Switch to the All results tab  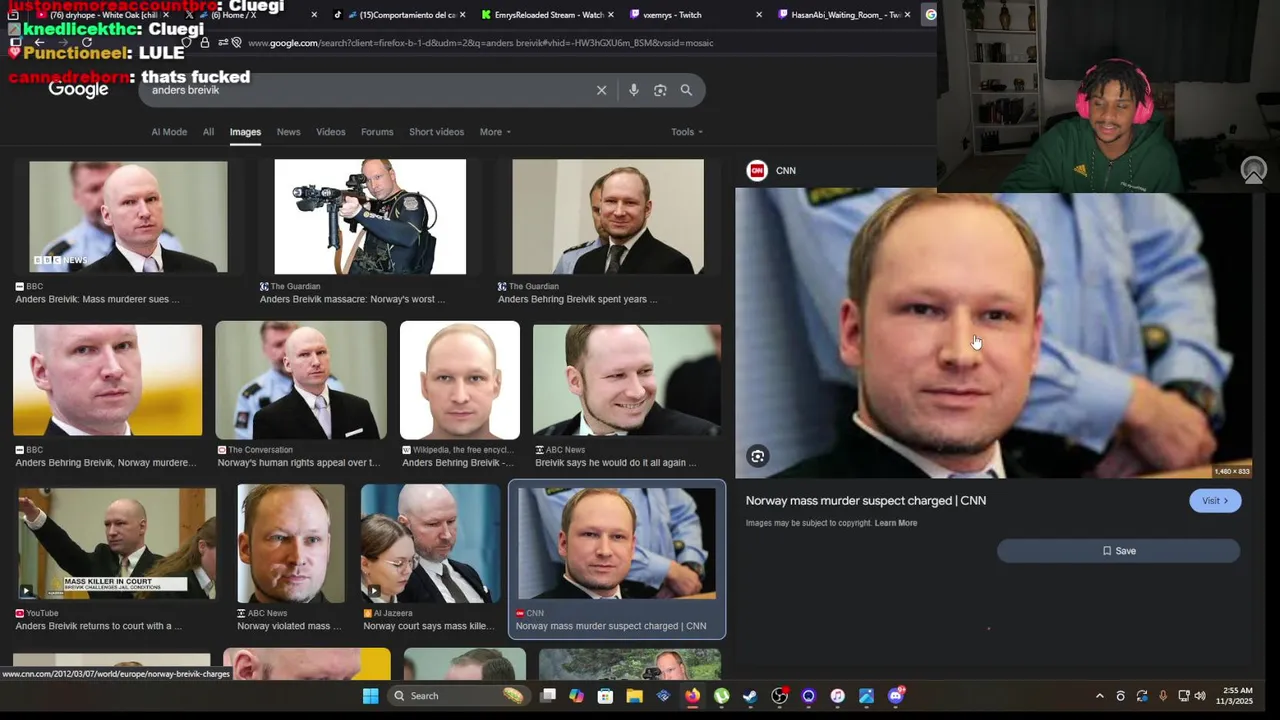click(208, 132)
